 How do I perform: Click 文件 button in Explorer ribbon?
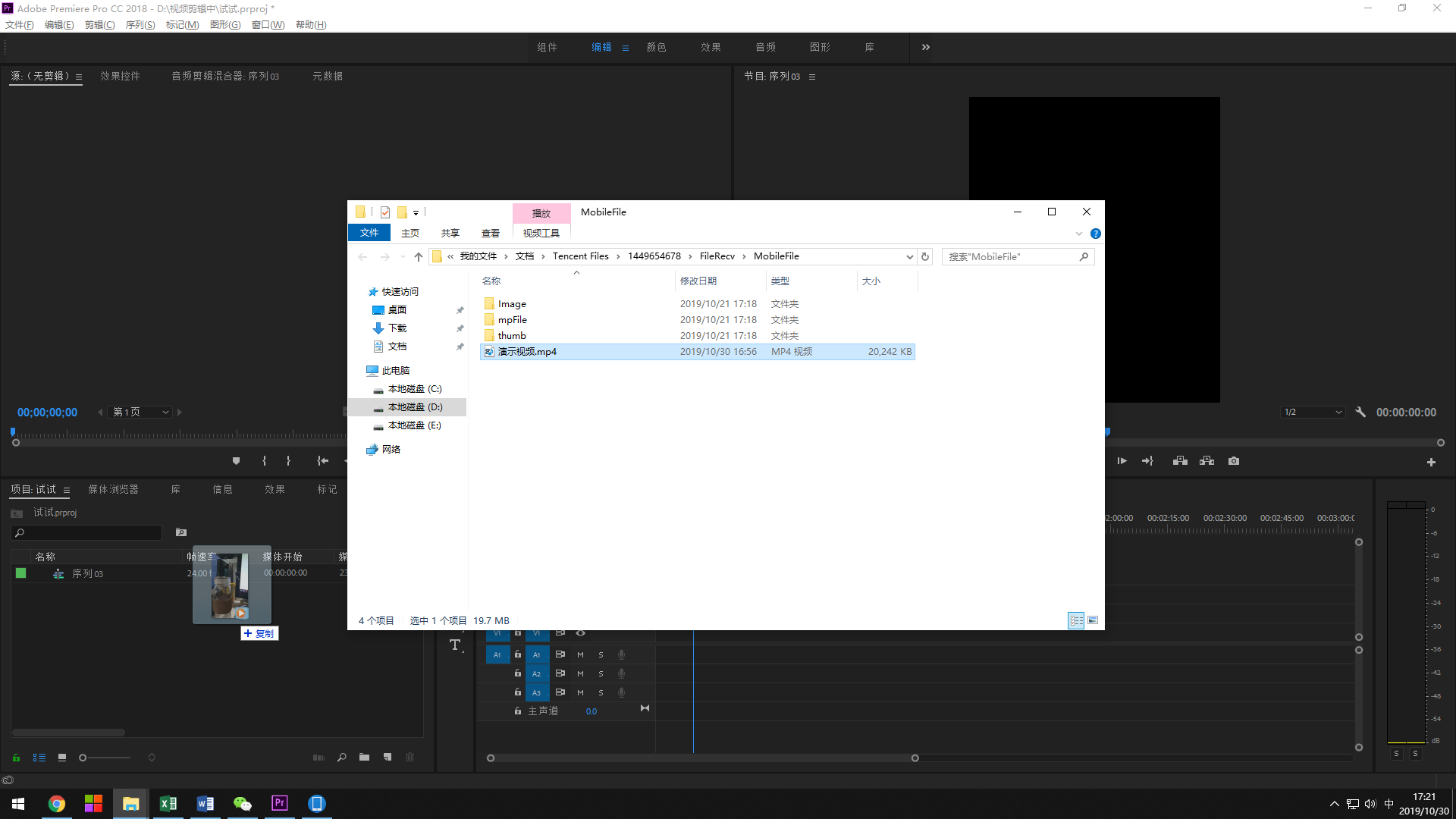pyautogui.click(x=369, y=233)
